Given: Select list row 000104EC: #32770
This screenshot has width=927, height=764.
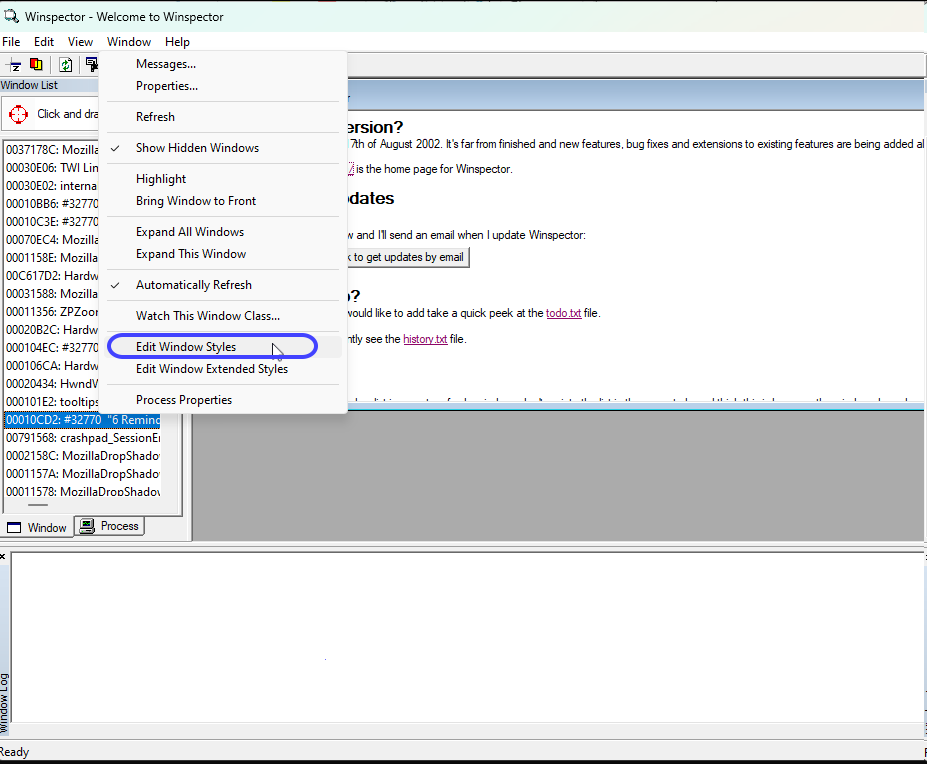Looking at the screenshot, I should point(52,348).
